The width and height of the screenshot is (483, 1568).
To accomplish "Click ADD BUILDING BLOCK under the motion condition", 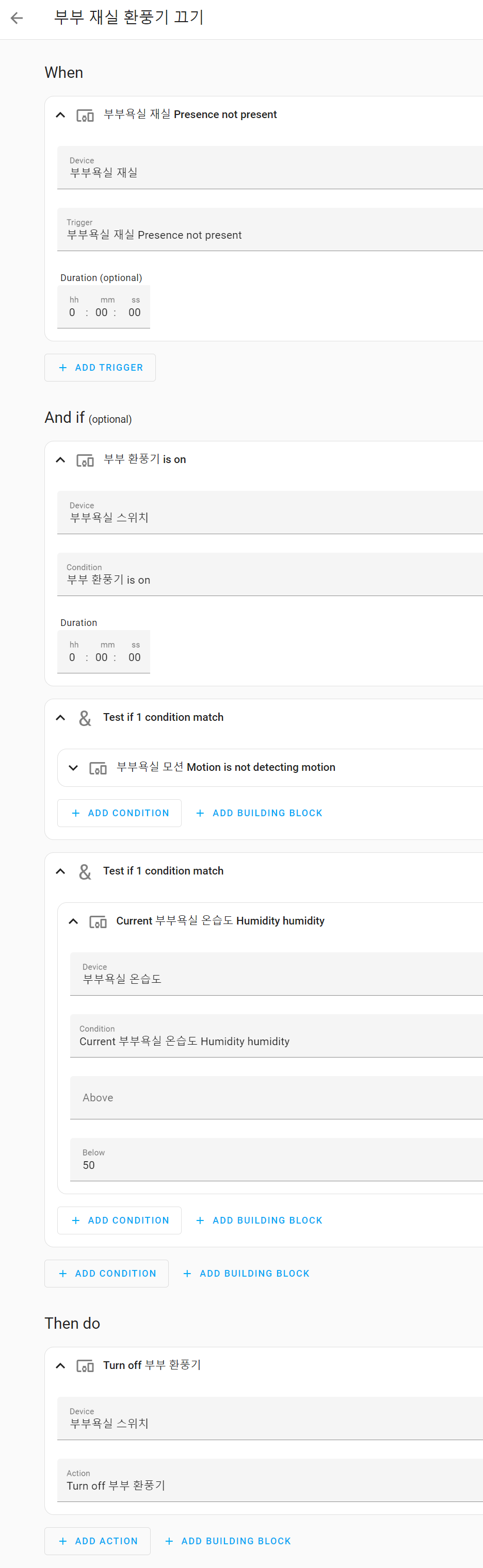I will (x=260, y=813).
